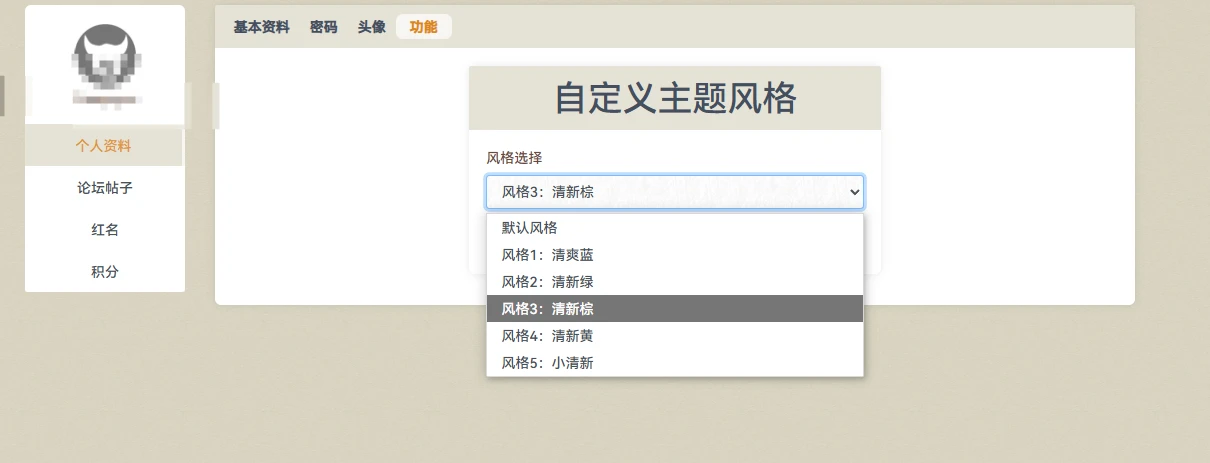Open the 头像 tab
The width and height of the screenshot is (1210, 463).
[371, 27]
